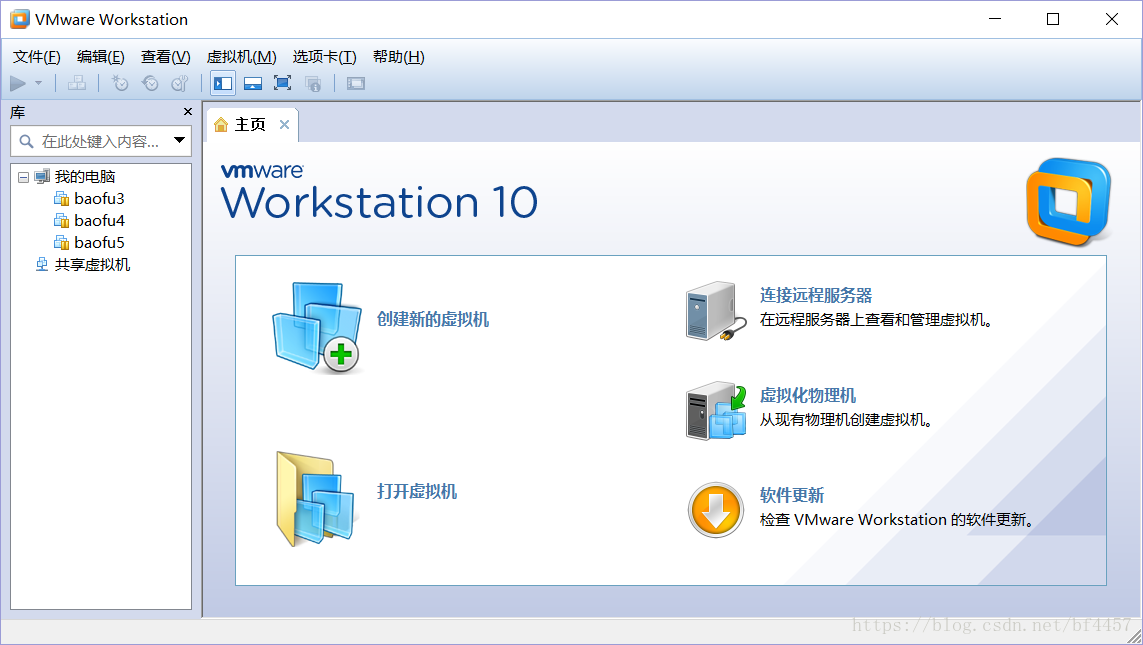1143x645 pixels.
Task: Click the power on play button
Action: click(18, 84)
